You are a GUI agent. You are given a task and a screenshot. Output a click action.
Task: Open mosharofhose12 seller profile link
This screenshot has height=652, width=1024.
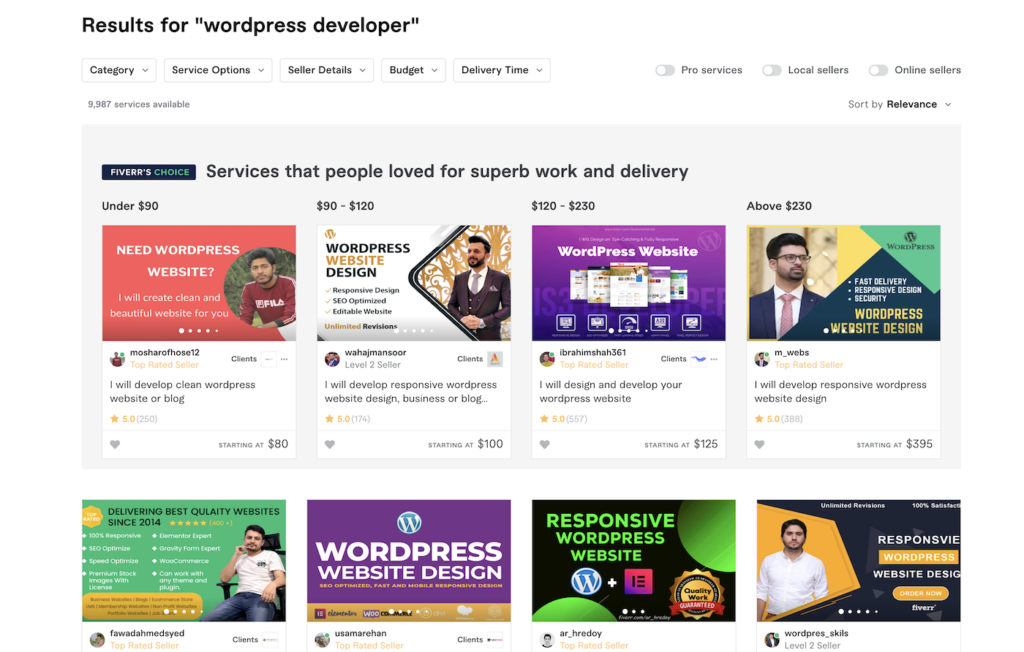pyautogui.click(x=165, y=352)
